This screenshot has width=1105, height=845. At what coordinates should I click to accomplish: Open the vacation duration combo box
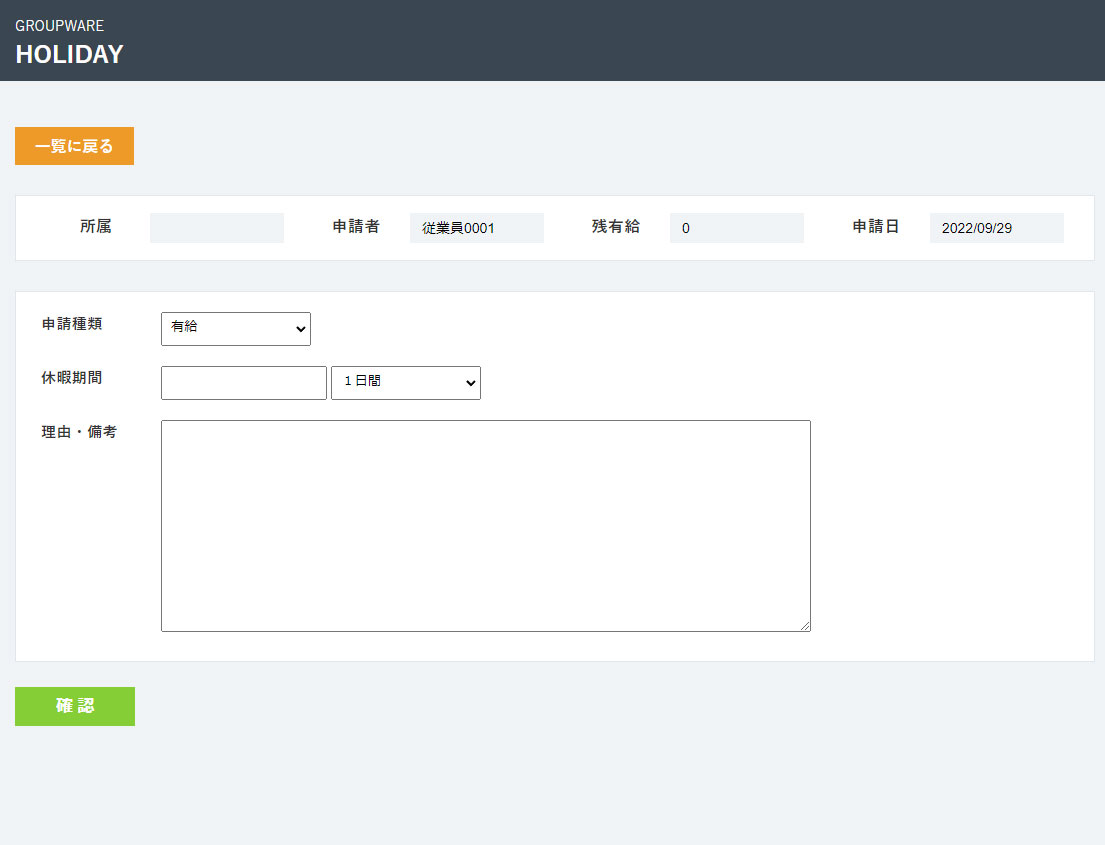(405, 382)
